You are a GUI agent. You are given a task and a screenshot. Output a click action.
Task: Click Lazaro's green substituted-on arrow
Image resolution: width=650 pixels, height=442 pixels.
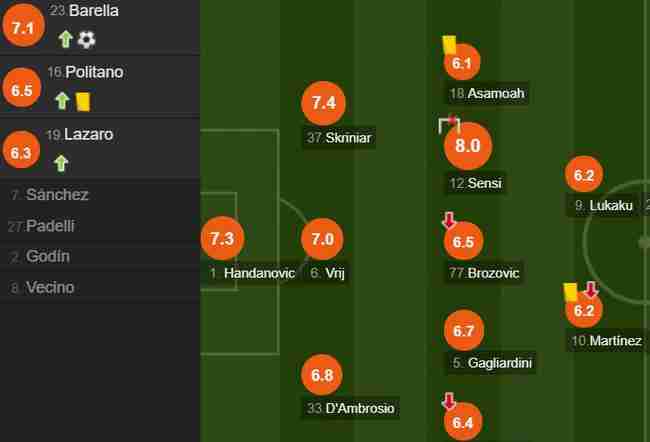point(61,163)
